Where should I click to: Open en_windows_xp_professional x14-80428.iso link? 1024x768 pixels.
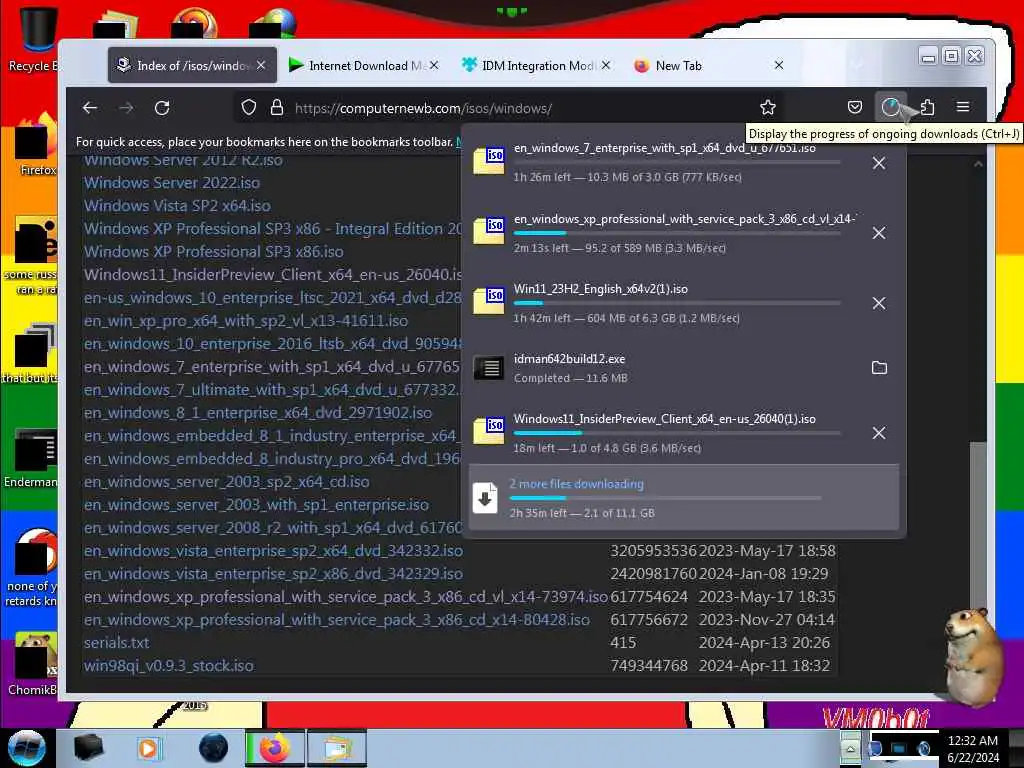click(336, 620)
